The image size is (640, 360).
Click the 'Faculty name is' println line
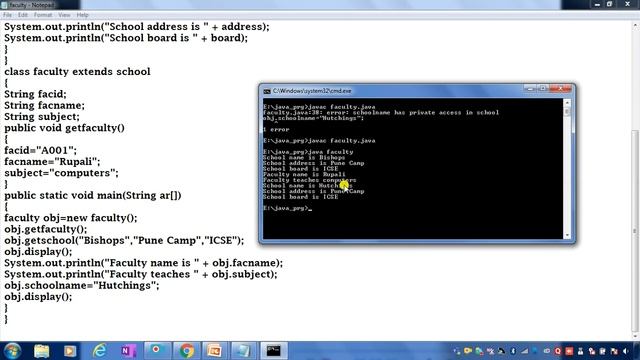pyautogui.click(x=143, y=263)
